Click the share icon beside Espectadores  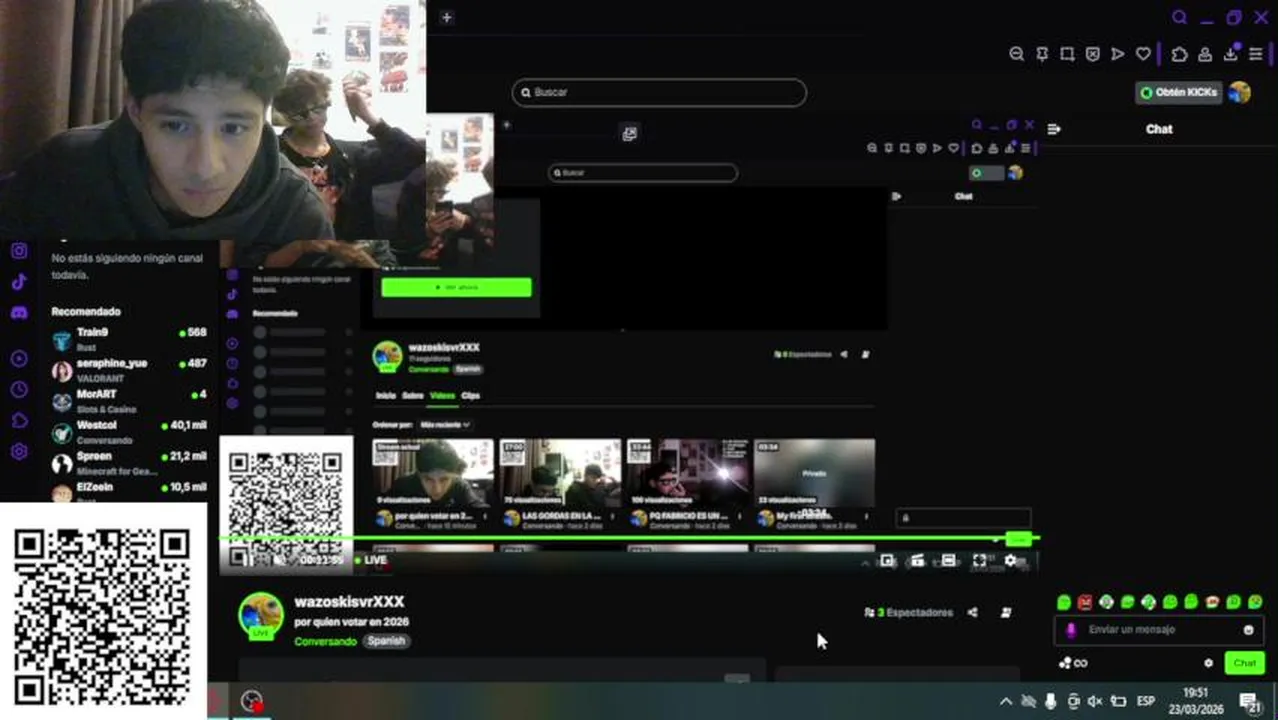(972, 612)
